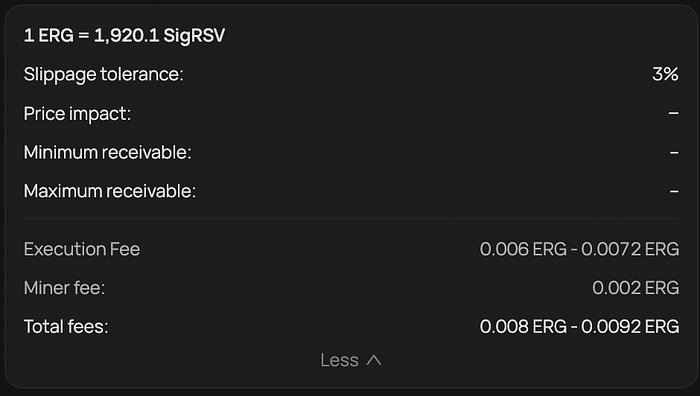The image size is (700, 396).
Task: Click the upward chevron next to Less
Action: coord(374,360)
